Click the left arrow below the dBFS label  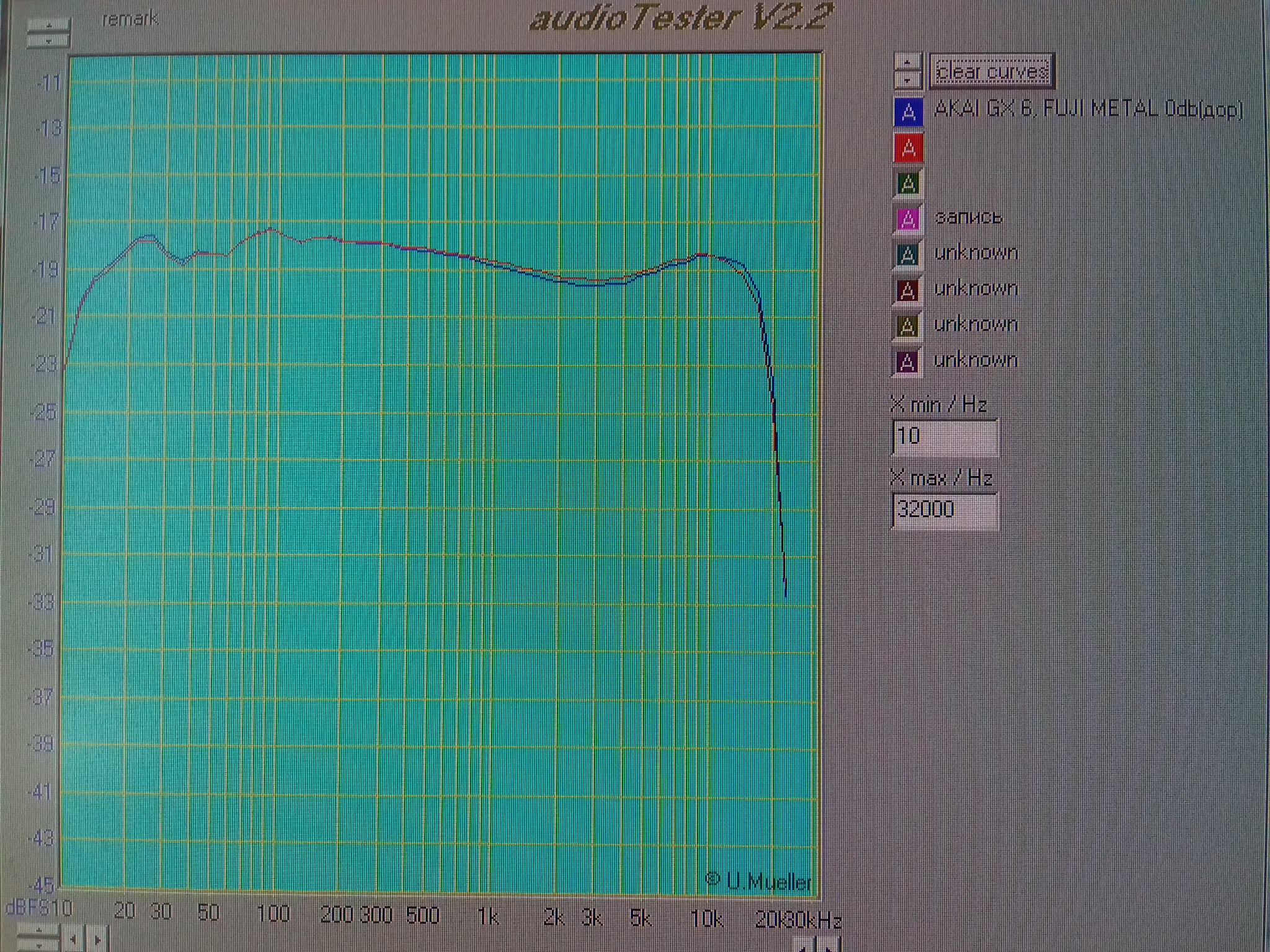click(74, 940)
